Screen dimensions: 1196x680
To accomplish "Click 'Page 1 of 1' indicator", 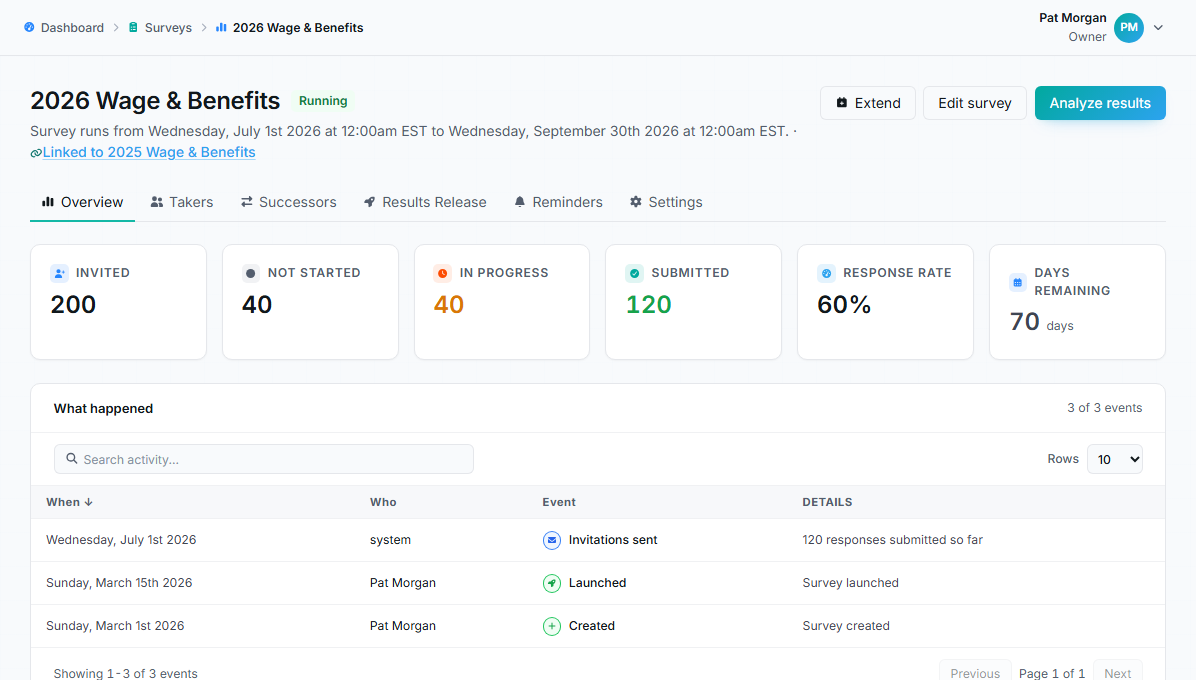I will pos(1052,673).
